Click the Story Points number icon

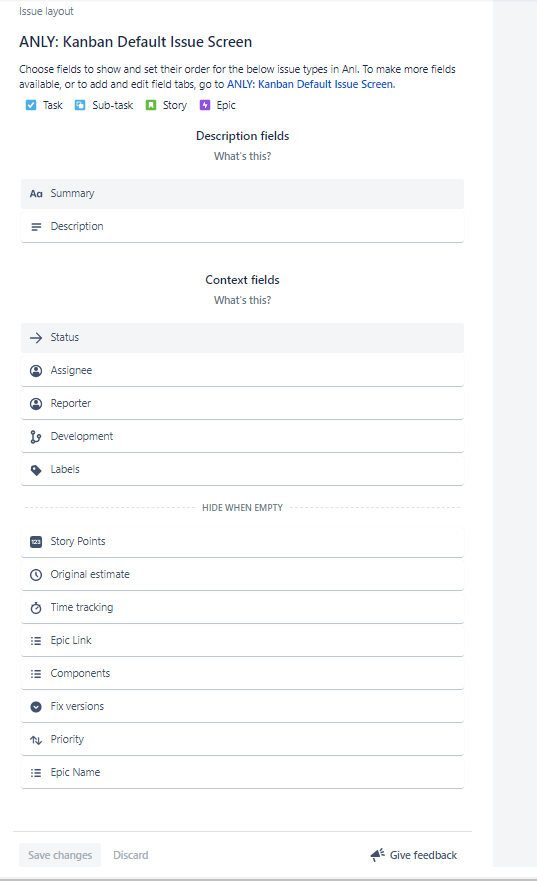[x=36, y=542]
